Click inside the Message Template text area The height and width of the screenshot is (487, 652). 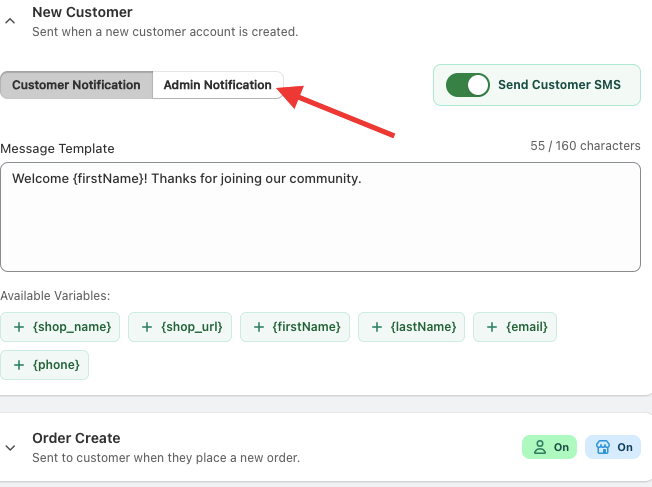(320, 217)
